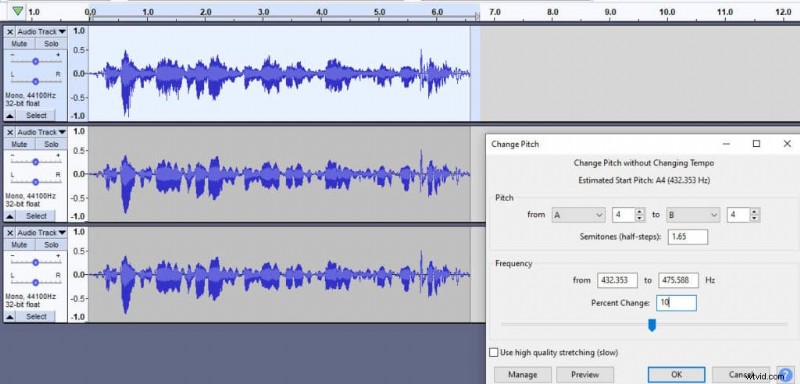Click the third track's gain slider
This screenshot has width=800, height=384.
click(35, 262)
